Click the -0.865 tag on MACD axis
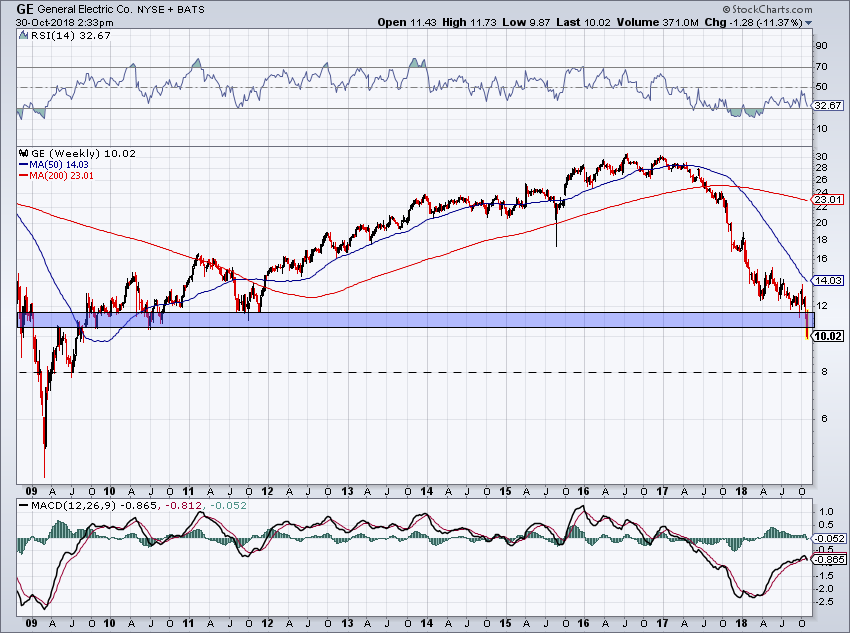Screen dimensions: 850x633 click(829, 560)
